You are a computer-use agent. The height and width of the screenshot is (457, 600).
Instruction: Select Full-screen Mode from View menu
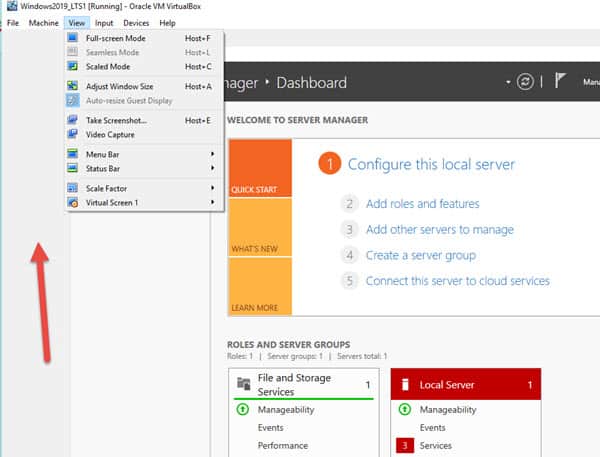145,38
